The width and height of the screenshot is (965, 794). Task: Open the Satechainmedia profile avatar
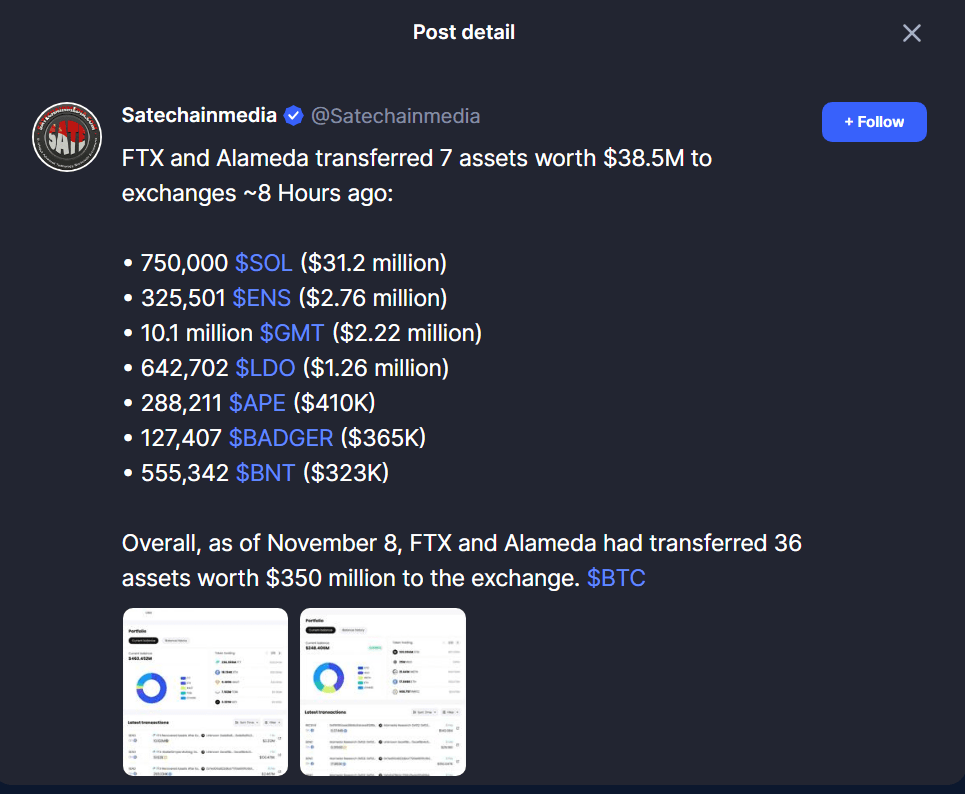[67, 137]
